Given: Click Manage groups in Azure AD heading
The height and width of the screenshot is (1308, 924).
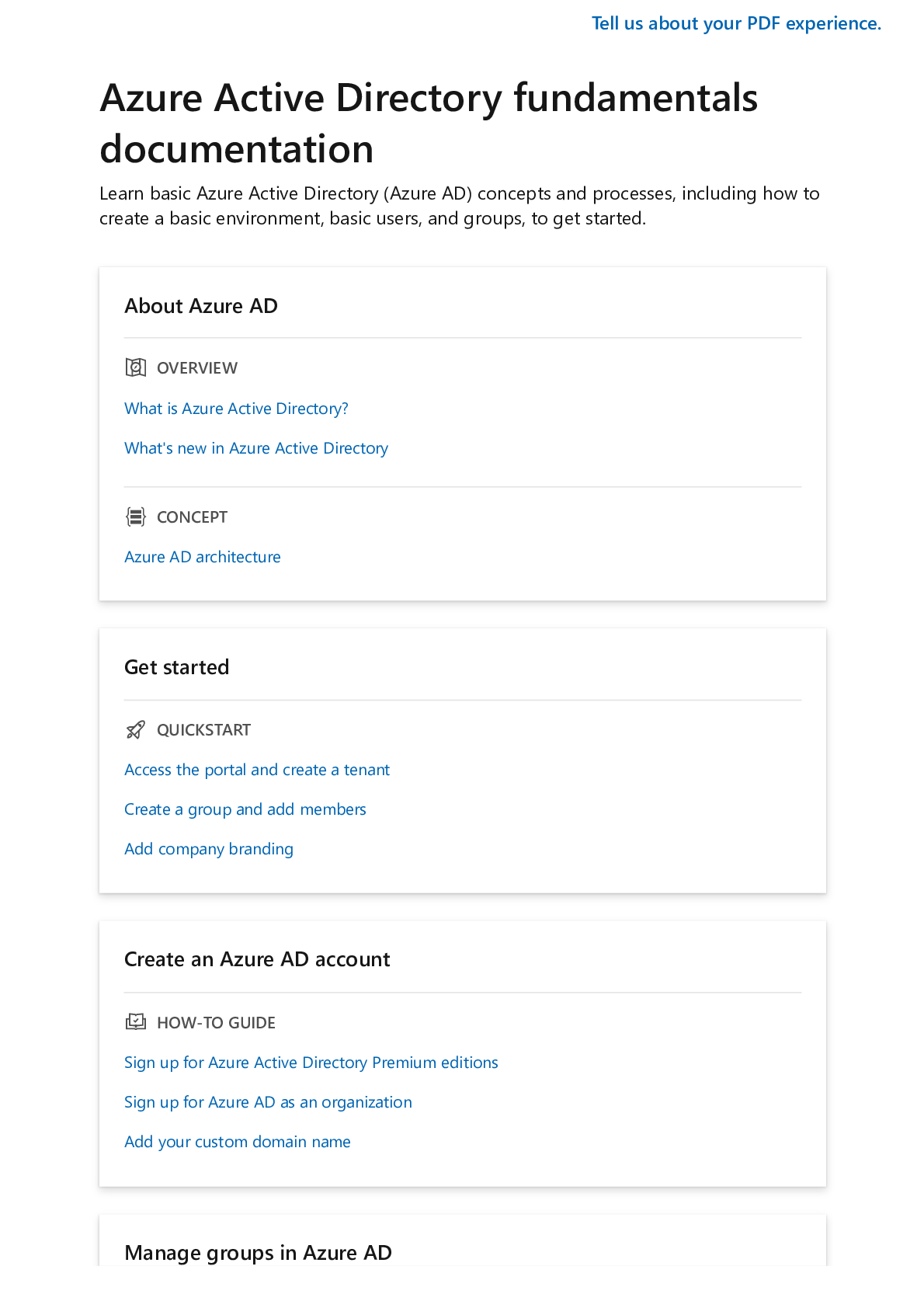Looking at the screenshot, I should [258, 1253].
